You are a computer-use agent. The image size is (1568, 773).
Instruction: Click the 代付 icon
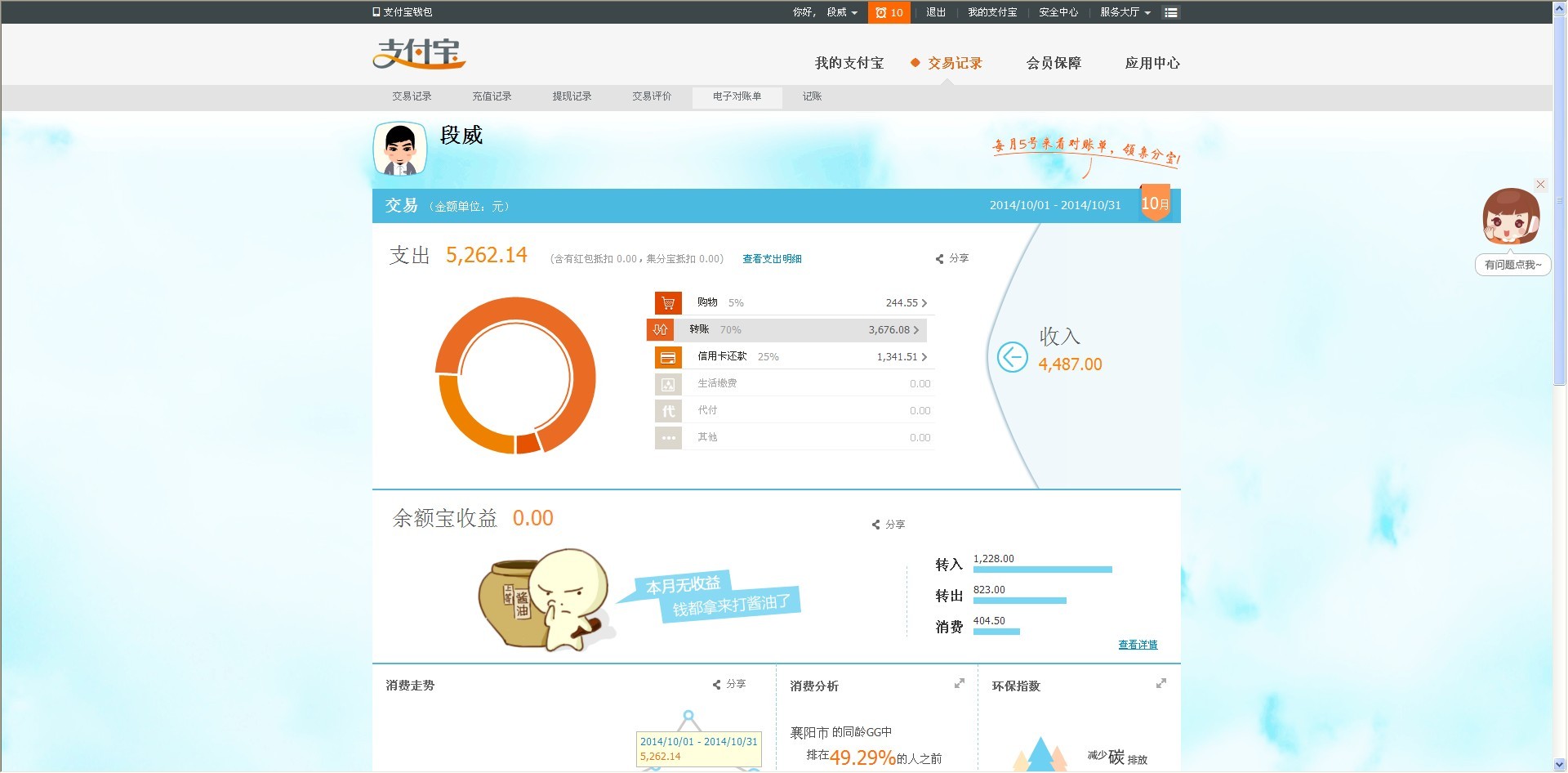(668, 411)
